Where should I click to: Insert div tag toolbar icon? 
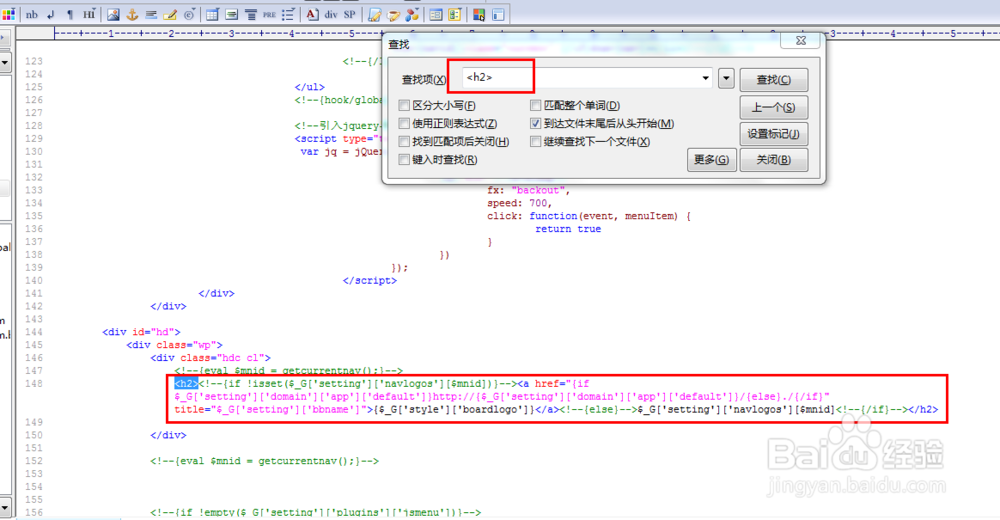click(x=331, y=14)
